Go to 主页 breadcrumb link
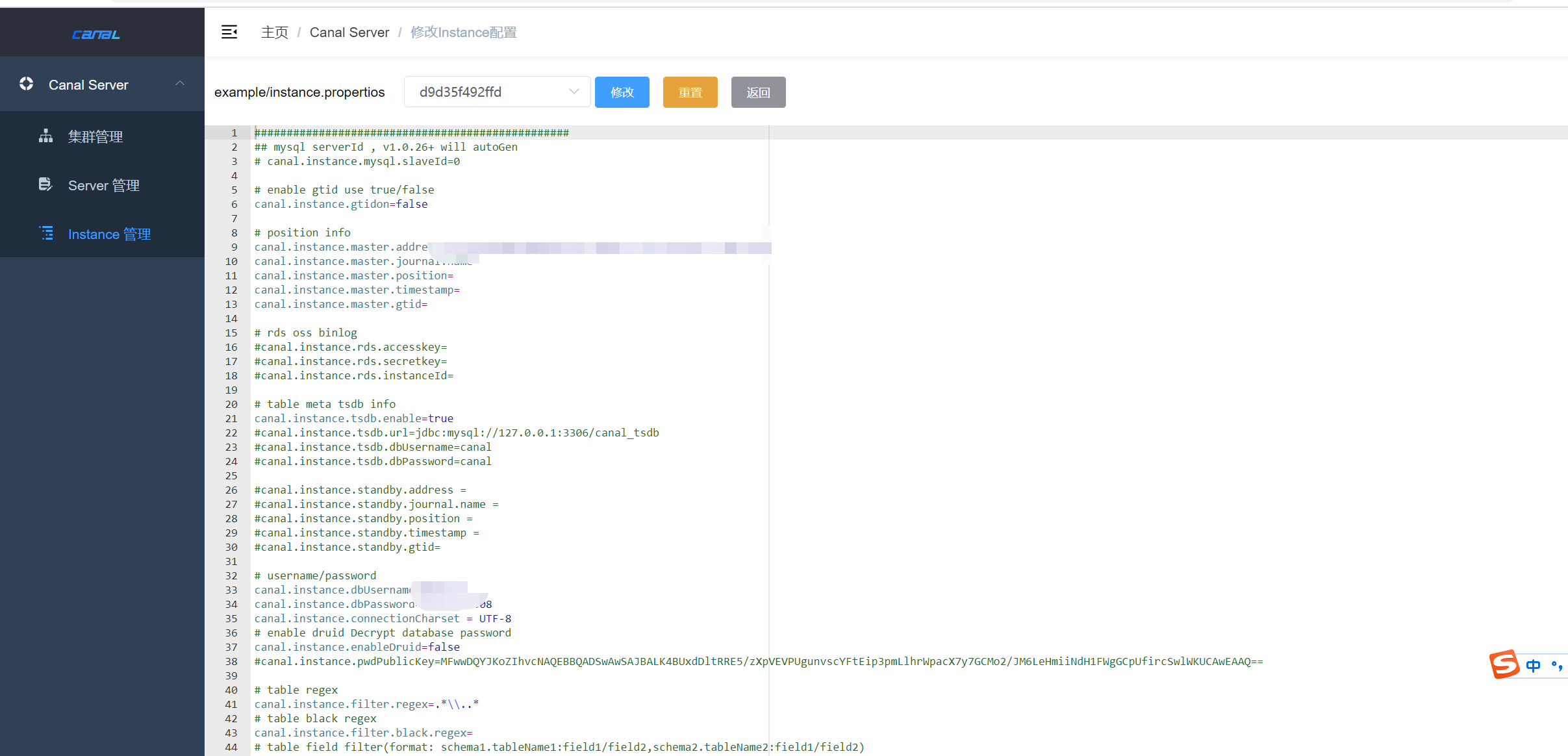This screenshot has width=1568, height=756. [x=274, y=32]
